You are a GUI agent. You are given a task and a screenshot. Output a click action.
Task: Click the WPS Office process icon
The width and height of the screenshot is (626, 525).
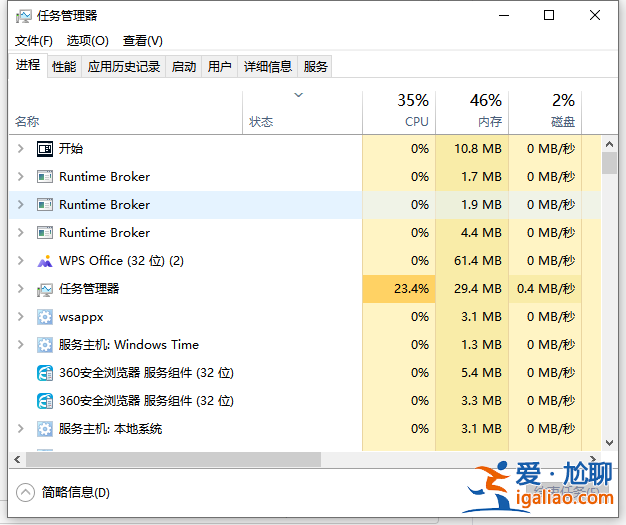click(45, 261)
